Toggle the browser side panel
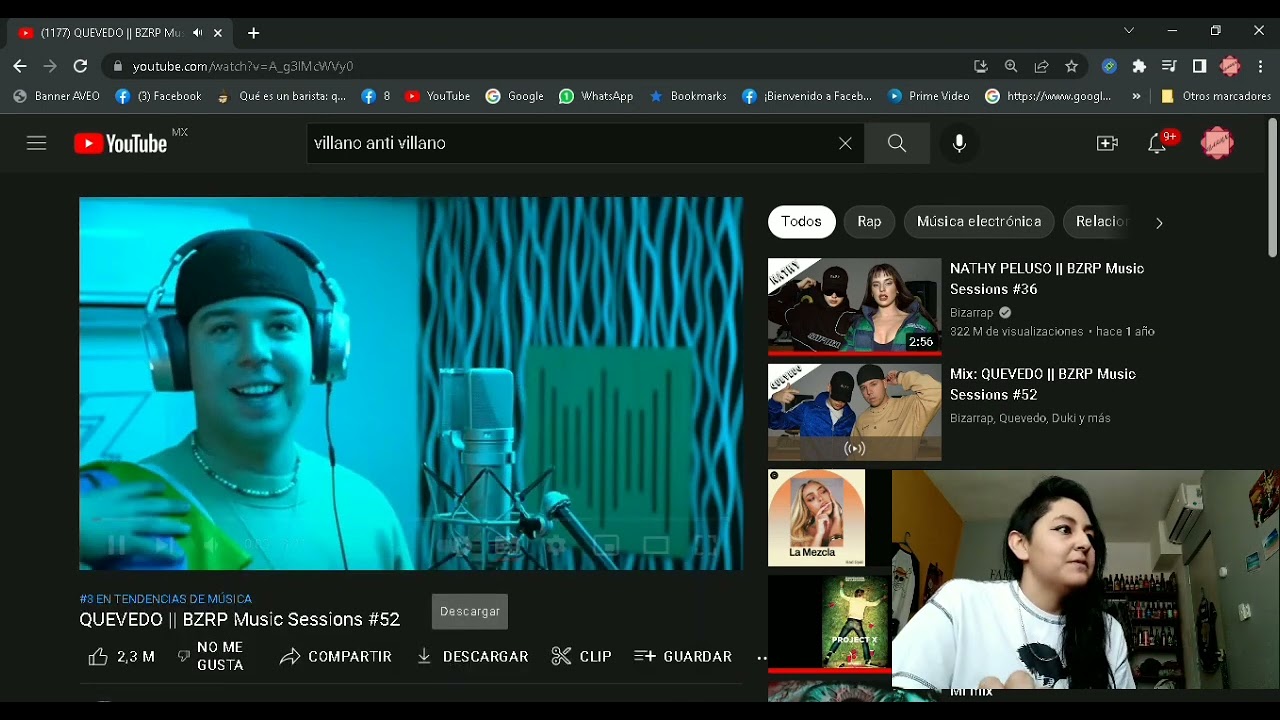Image resolution: width=1280 pixels, height=720 pixels. point(1200,66)
